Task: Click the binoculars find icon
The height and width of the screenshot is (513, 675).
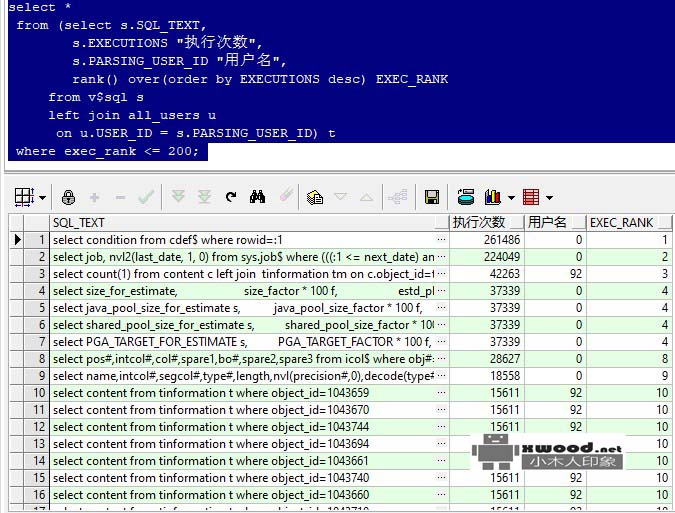Action: 257,197
